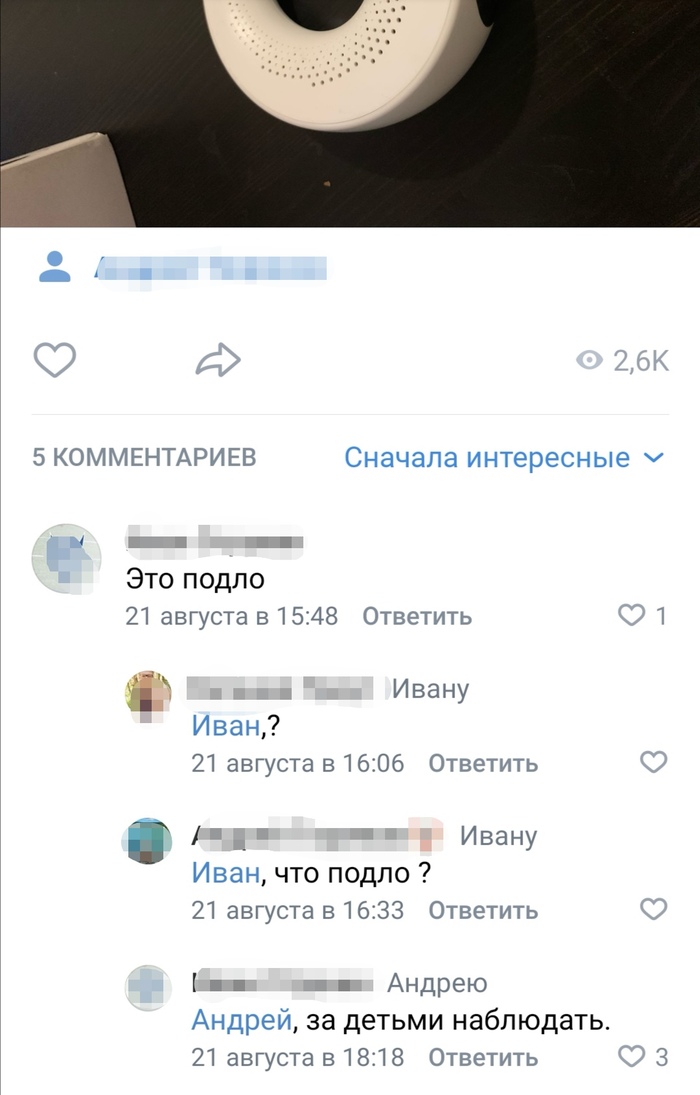Viewport: 700px width, 1095px height.
Task: Open the "Иван" mention in the 16:06 reply
Action: point(226,726)
